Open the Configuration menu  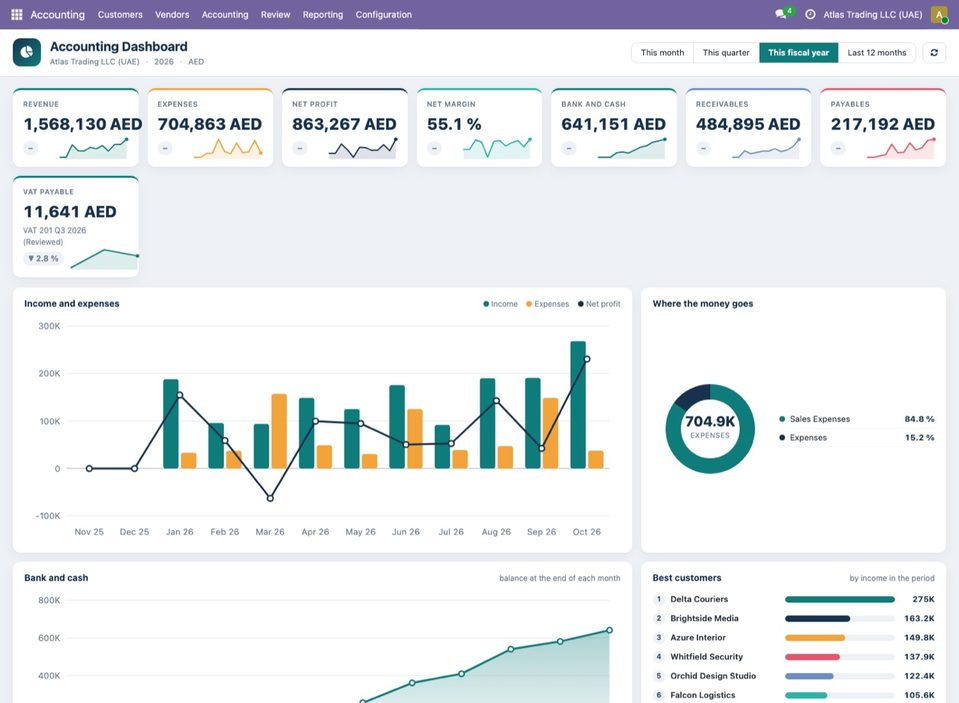coord(383,14)
